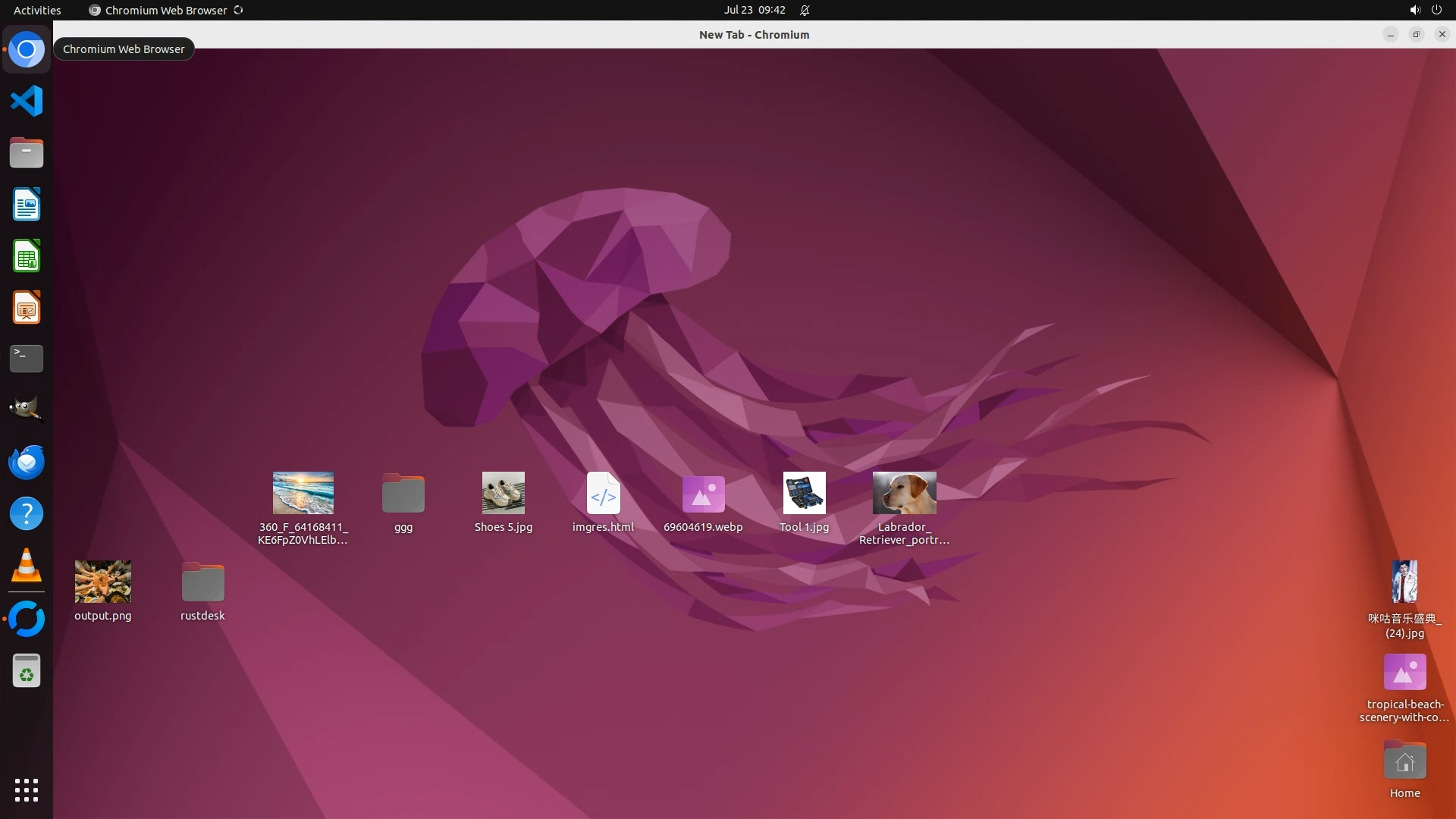Screen dimensions: 1456x819
Task: Toggle the do-not-disturb bell icon
Action: tap(805, 10)
